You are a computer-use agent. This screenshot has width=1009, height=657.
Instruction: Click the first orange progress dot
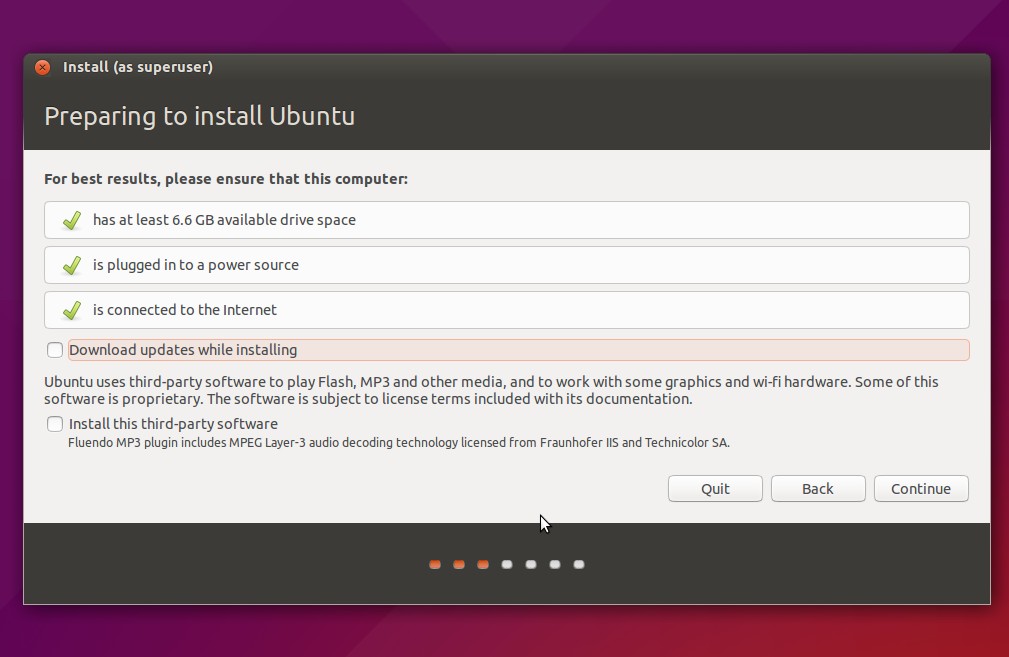[x=435, y=564]
